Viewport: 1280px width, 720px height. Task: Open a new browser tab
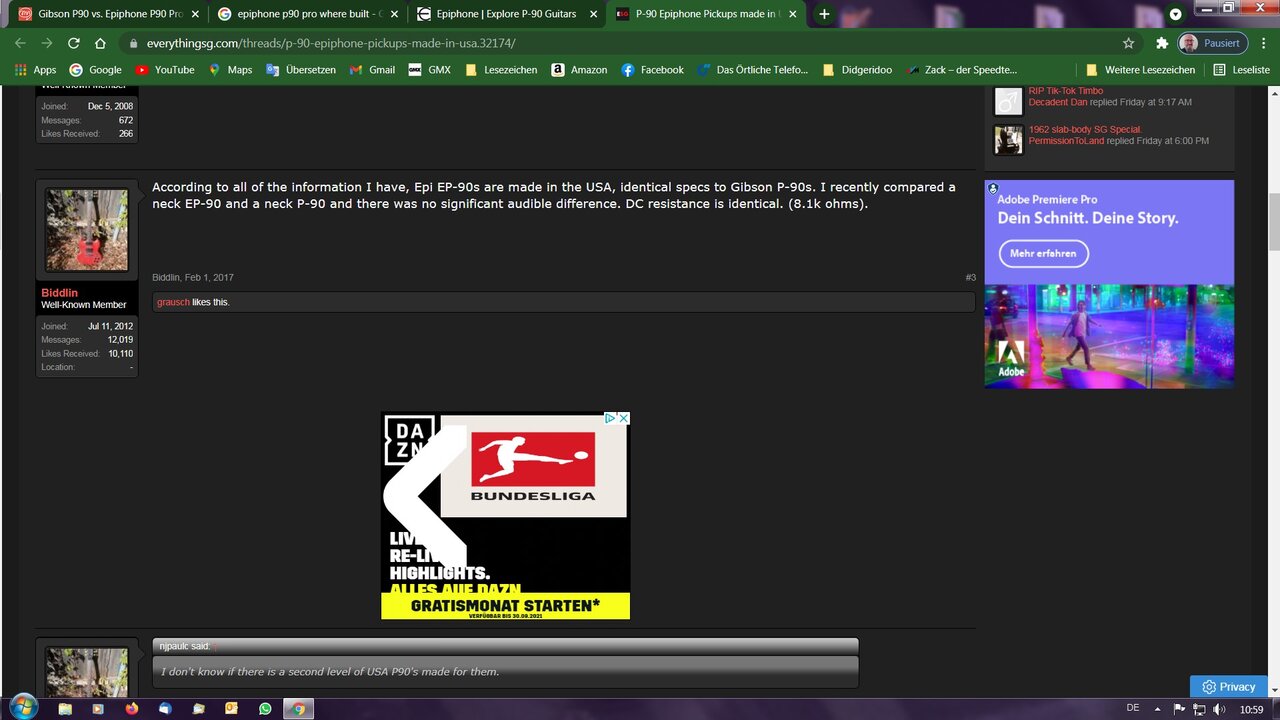click(x=824, y=14)
